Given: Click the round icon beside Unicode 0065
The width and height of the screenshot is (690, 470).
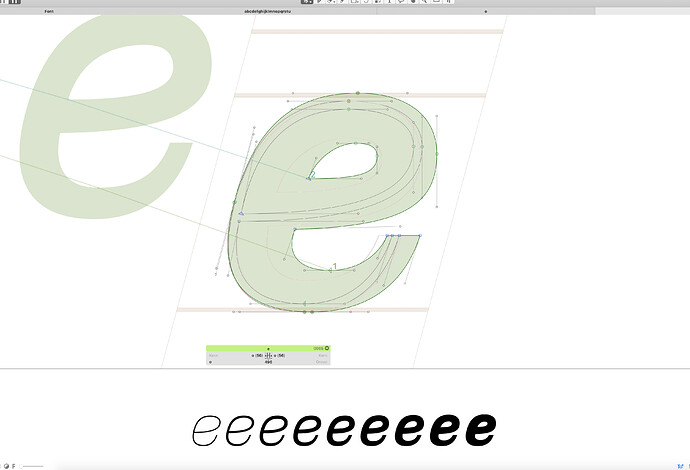Looking at the screenshot, I should (327, 348).
